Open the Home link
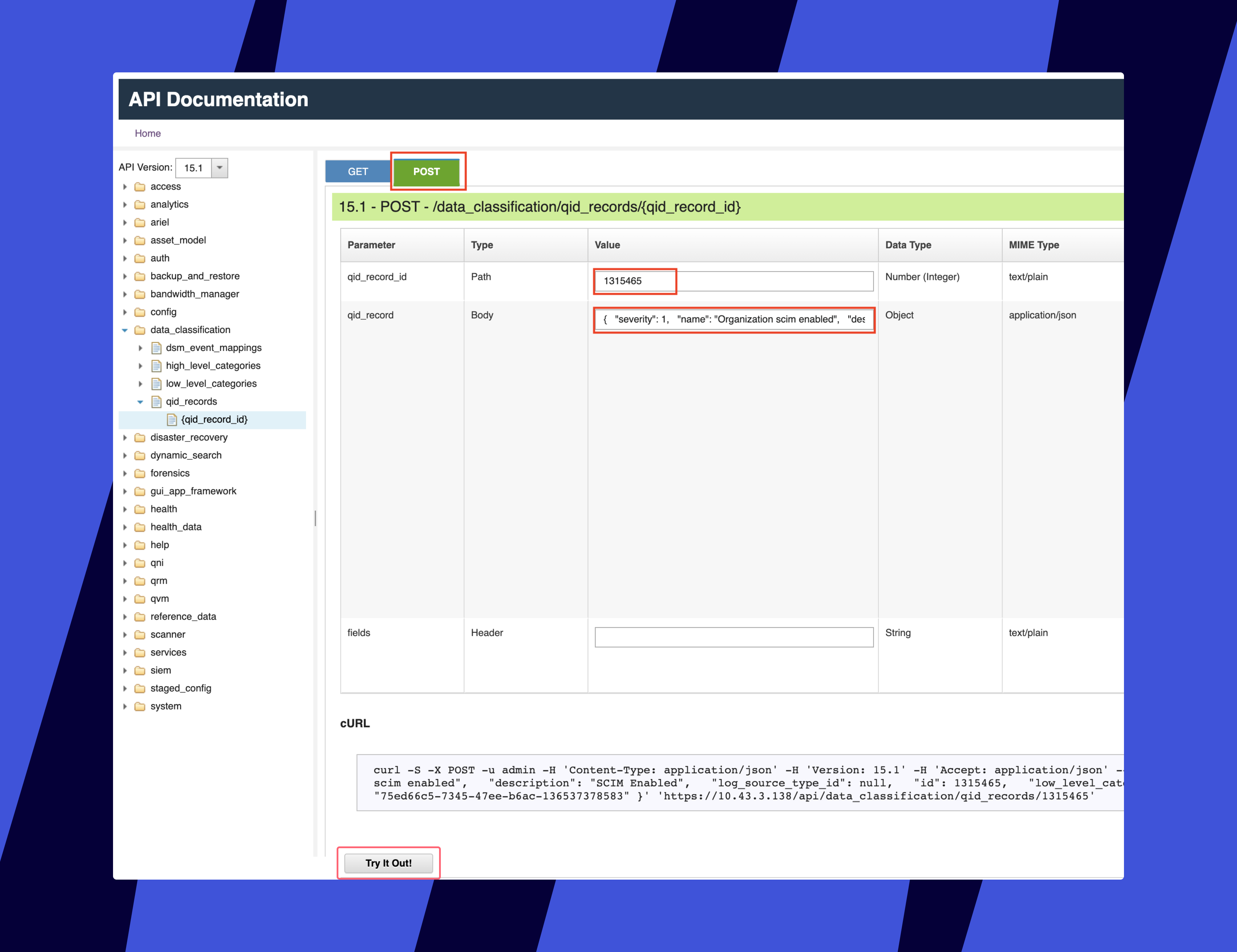The height and width of the screenshot is (952, 1237). (x=148, y=133)
